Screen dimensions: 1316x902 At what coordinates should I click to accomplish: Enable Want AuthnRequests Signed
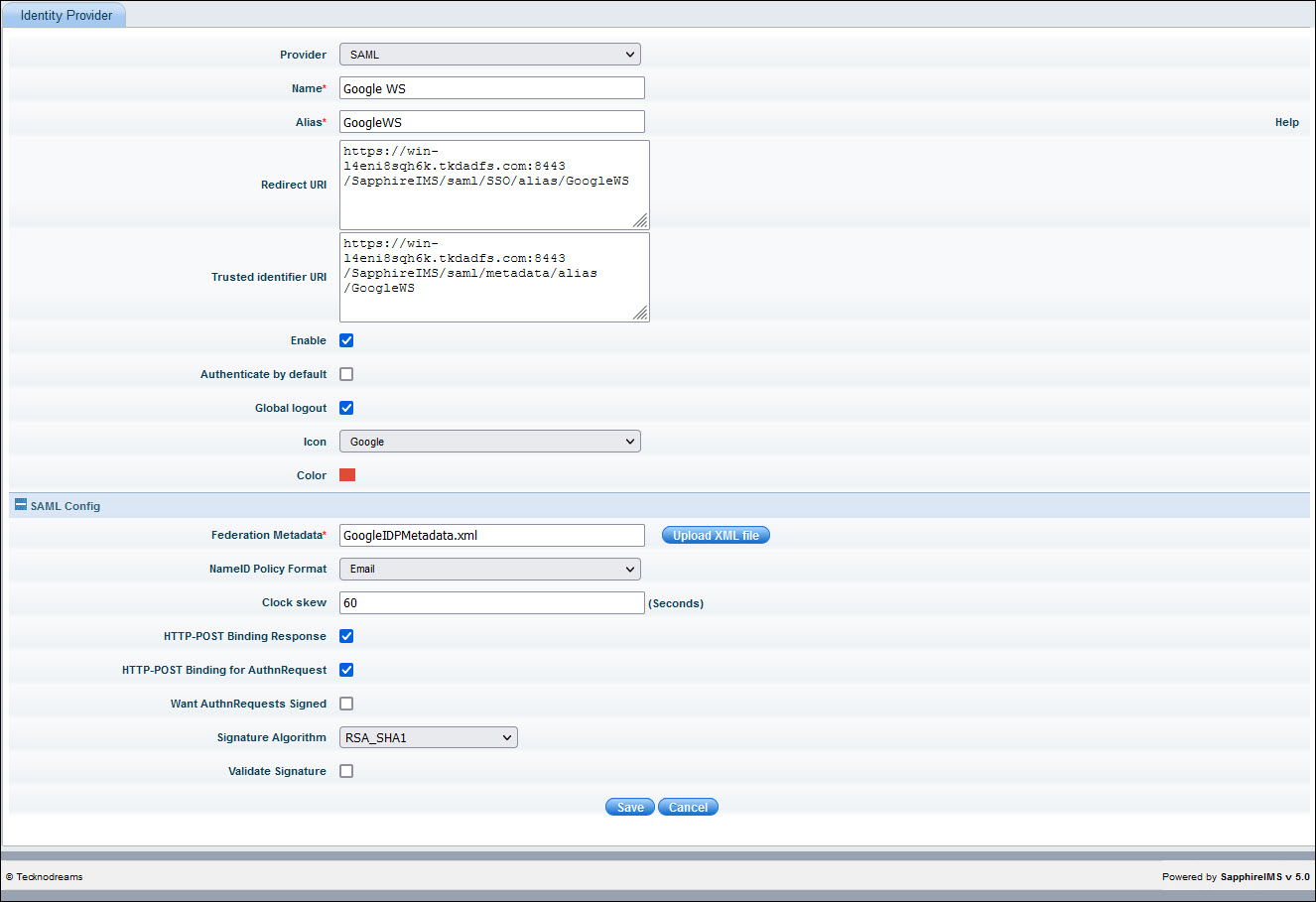[345, 703]
